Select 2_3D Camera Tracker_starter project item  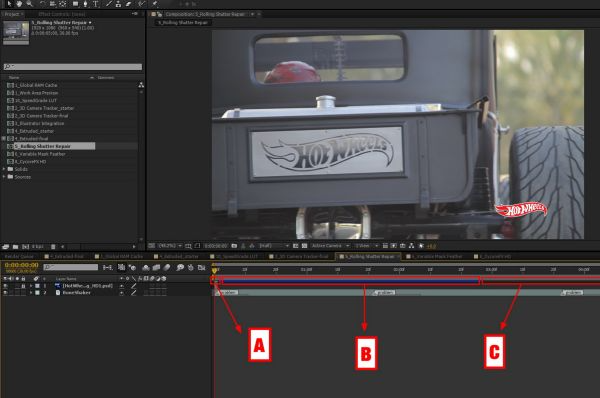[44, 108]
